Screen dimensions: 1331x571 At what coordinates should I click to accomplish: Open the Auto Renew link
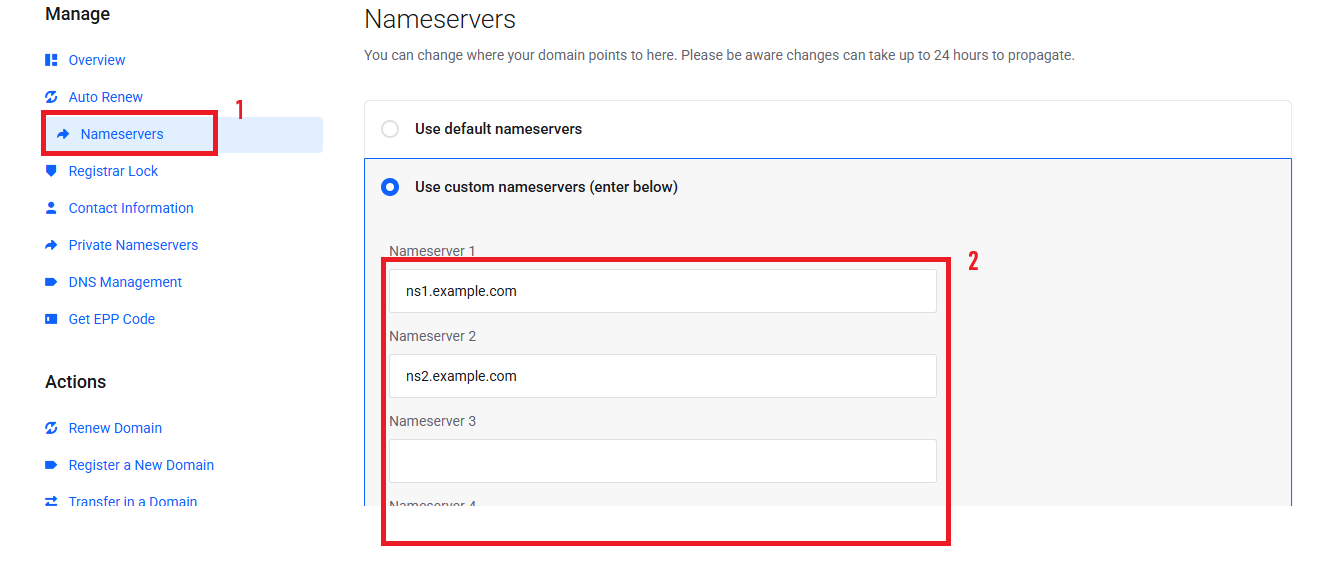[106, 97]
